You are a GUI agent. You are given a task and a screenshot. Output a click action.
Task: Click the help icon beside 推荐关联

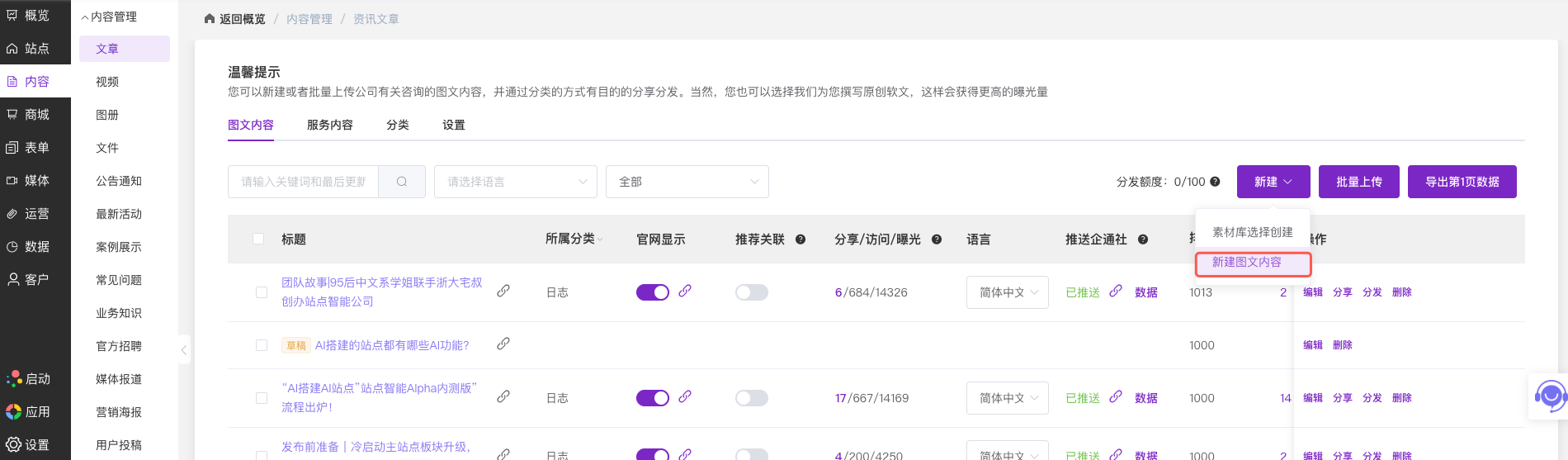(x=801, y=239)
